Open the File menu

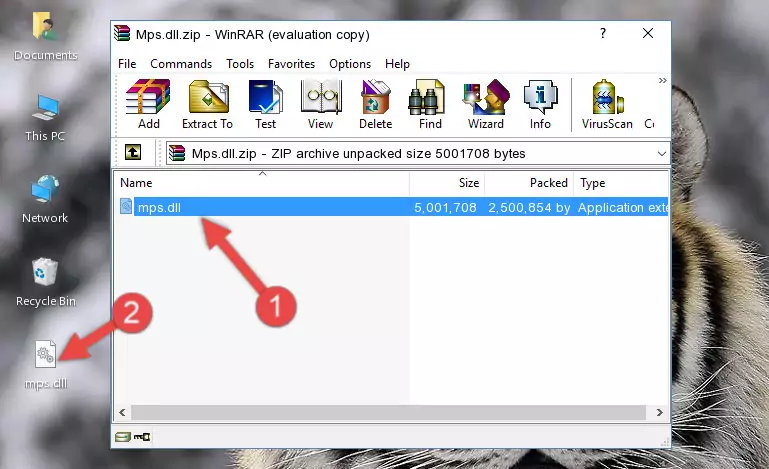(127, 64)
